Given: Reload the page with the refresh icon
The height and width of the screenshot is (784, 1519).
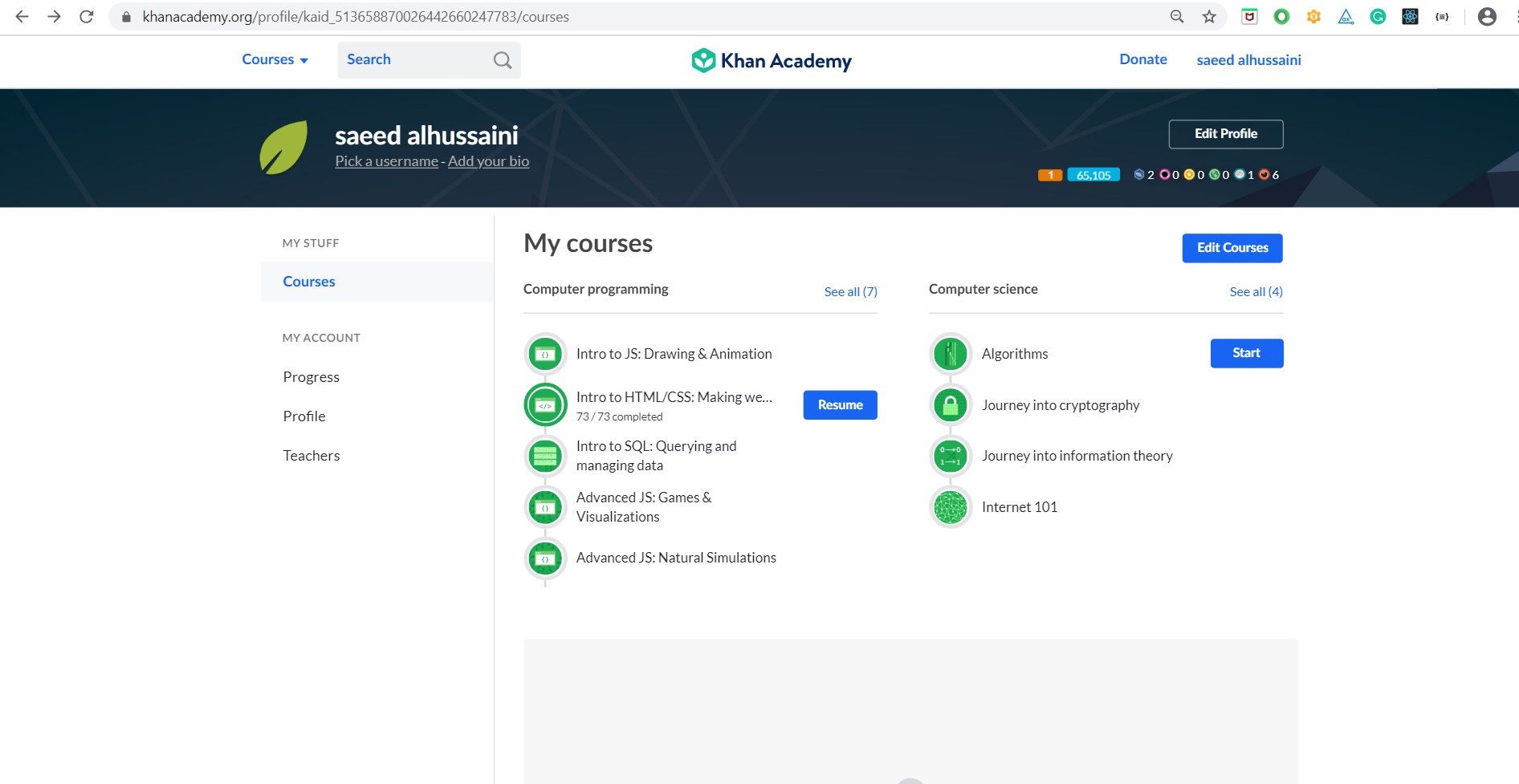Looking at the screenshot, I should tap(87, 16).
